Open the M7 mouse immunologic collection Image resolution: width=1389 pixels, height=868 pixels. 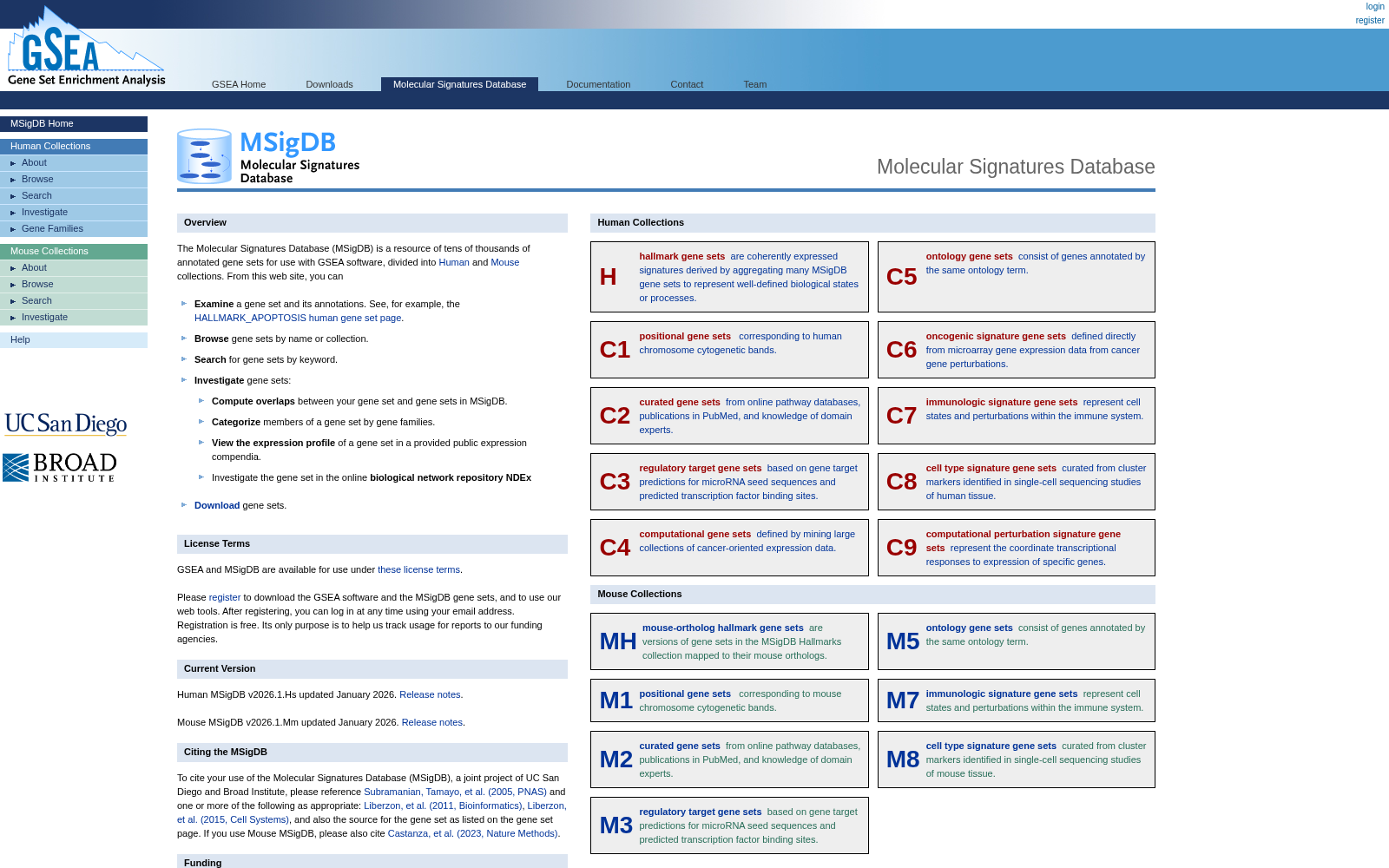[1016, 700]
